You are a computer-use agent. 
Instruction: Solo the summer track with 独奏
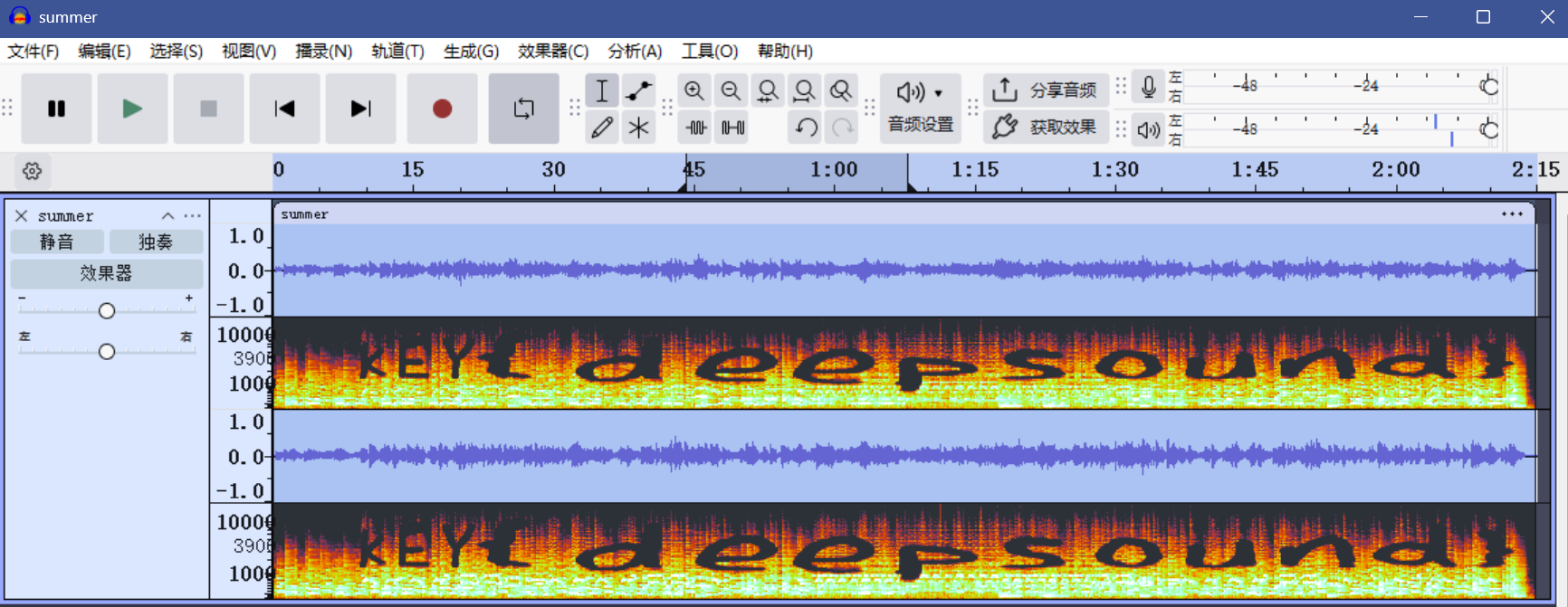pos(156,242)
